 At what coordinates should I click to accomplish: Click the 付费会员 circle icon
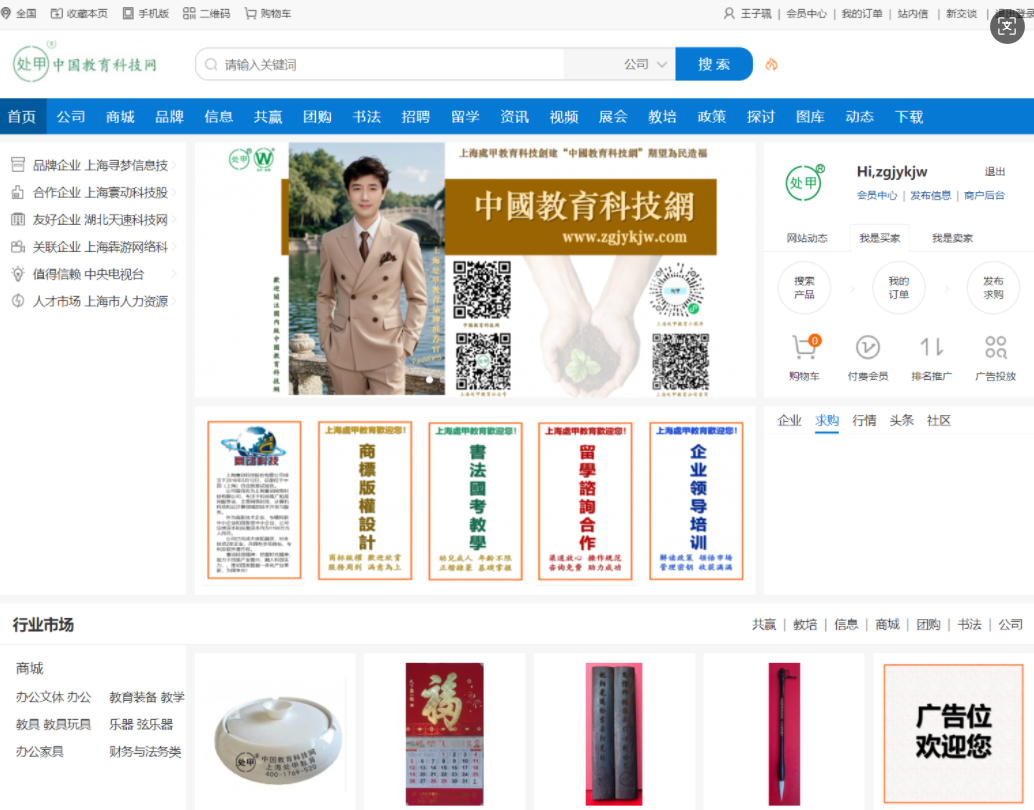coord(868,347)
